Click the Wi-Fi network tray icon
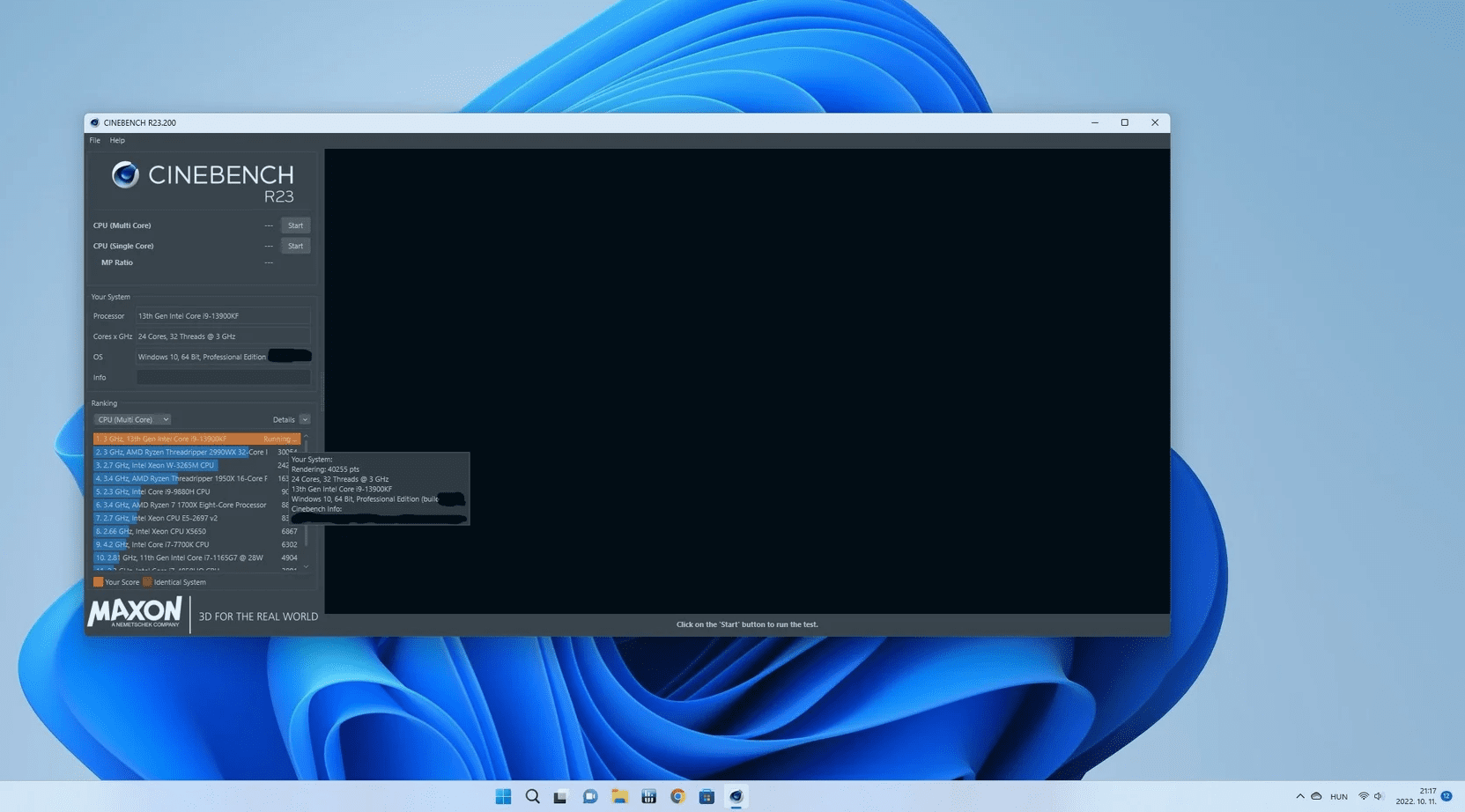 [x=1364, y=796]
